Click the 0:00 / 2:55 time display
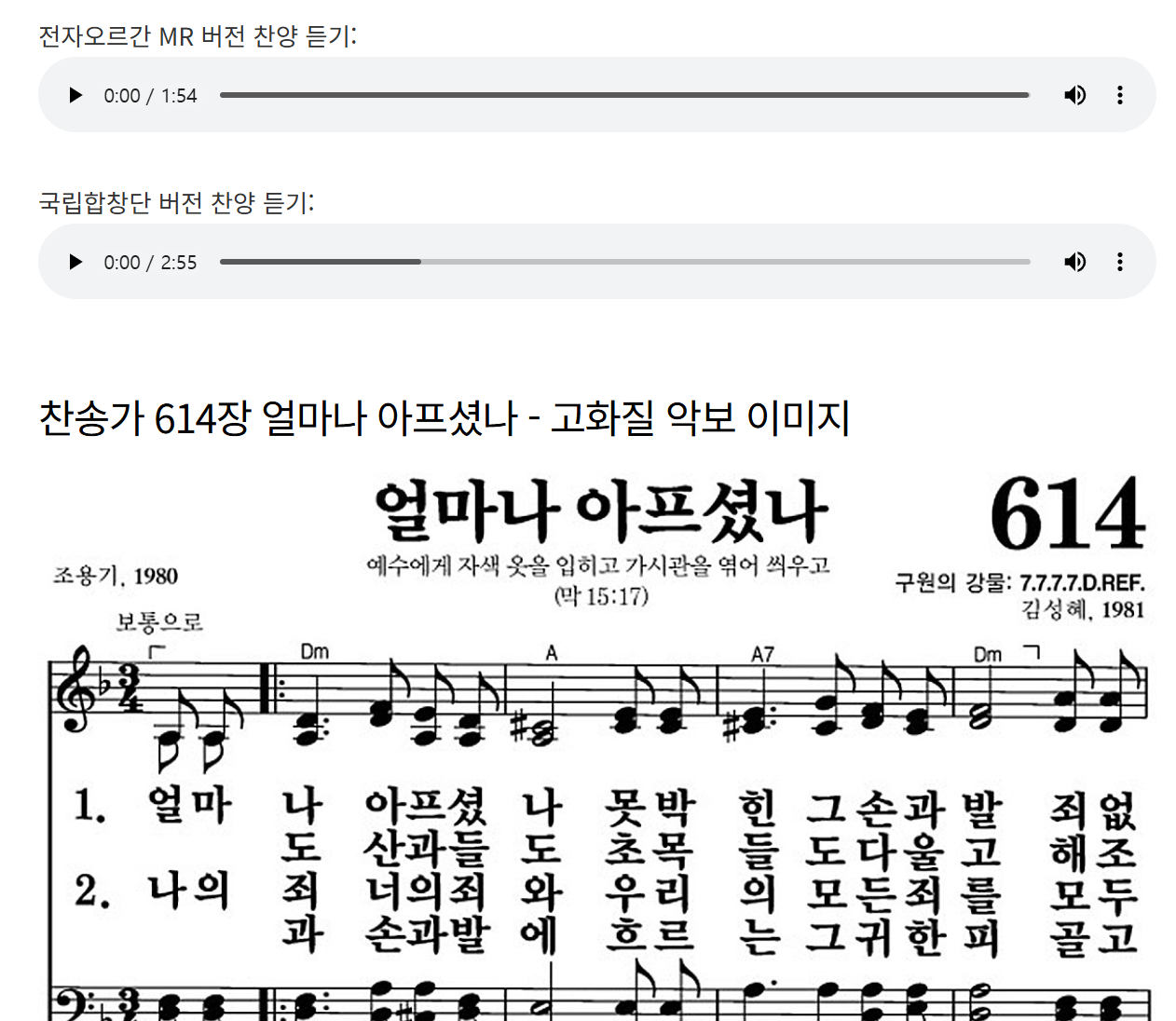 click(150, 263)
